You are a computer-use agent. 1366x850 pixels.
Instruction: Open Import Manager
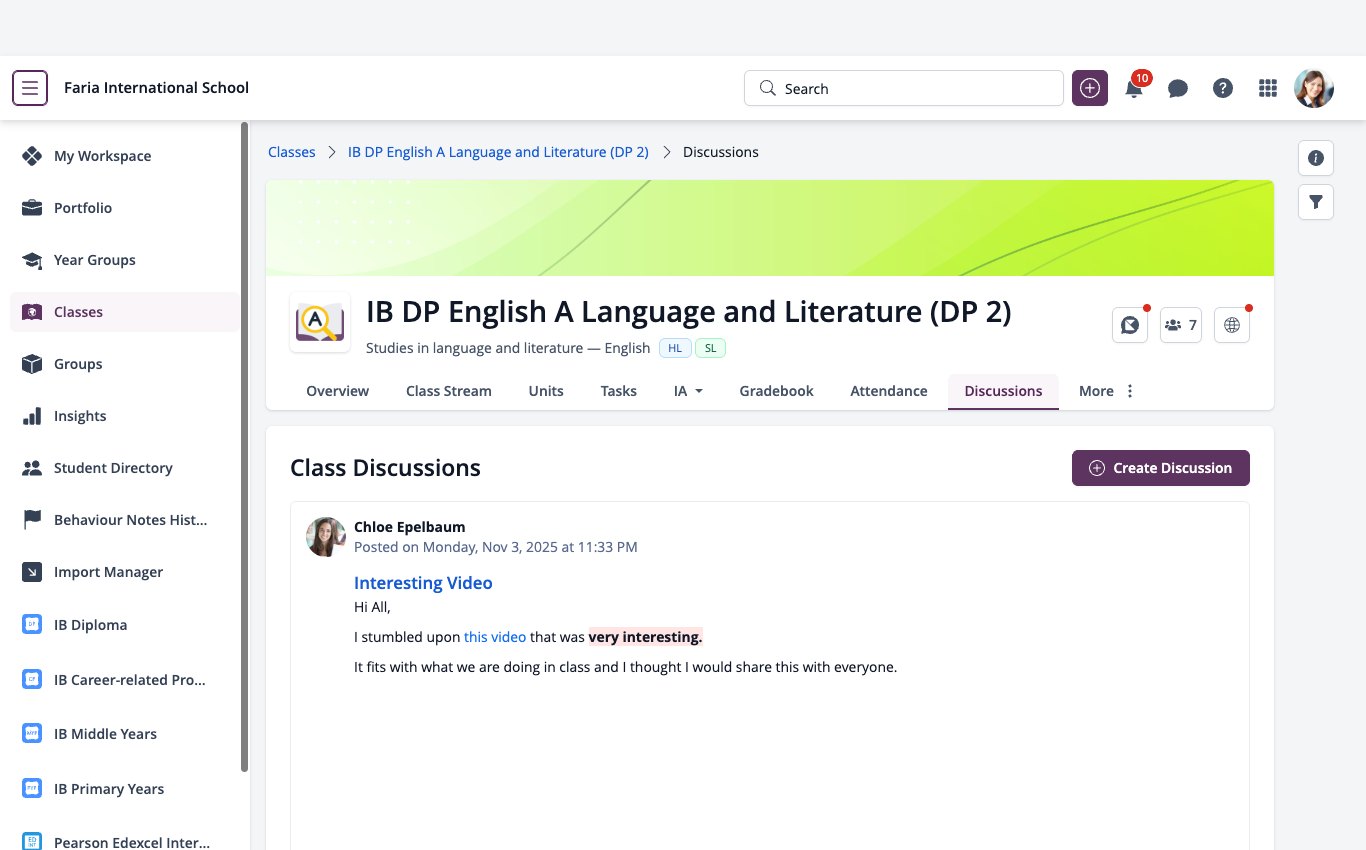click(x=125, y=572)
